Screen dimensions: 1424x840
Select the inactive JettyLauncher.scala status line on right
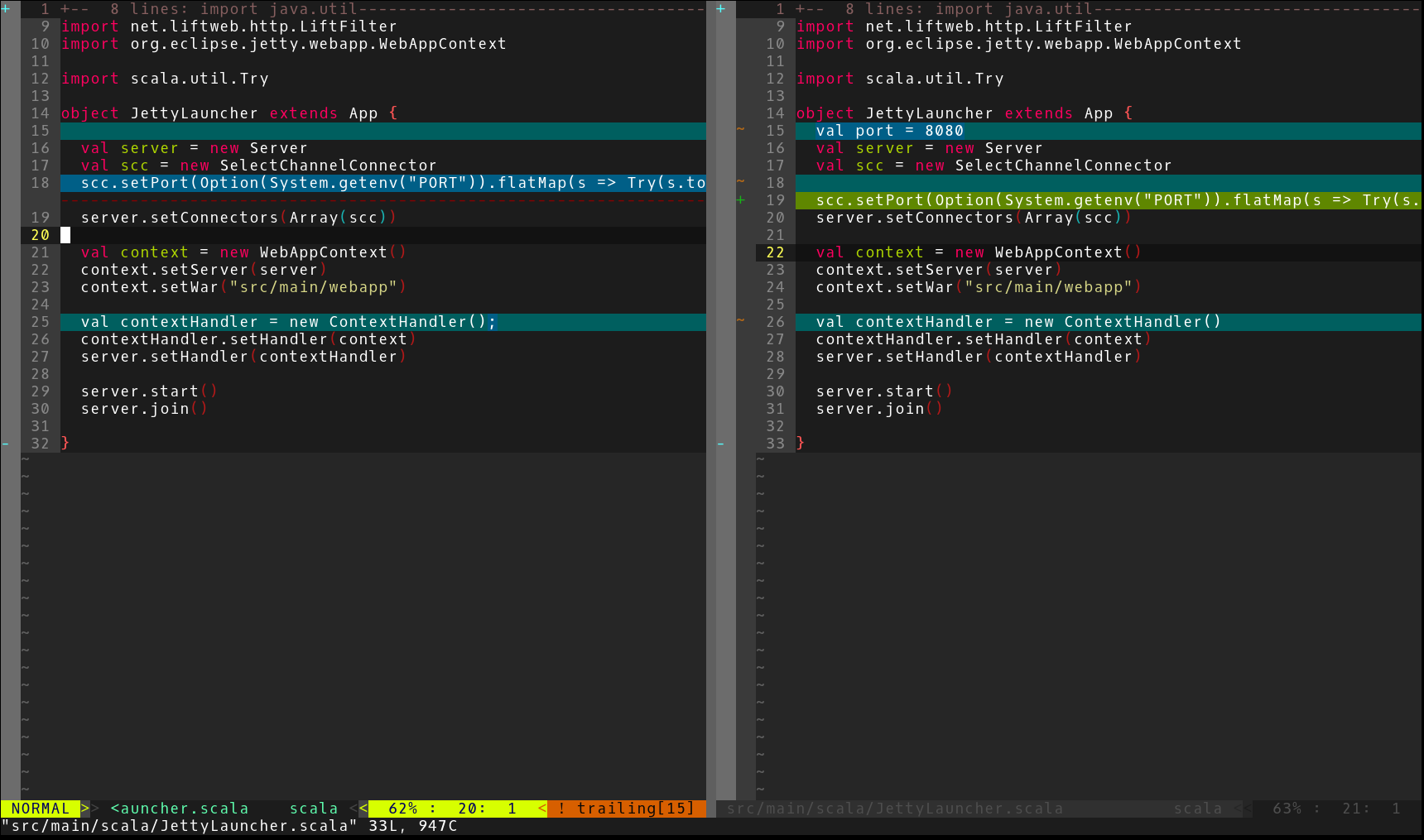tap(894, 809)
